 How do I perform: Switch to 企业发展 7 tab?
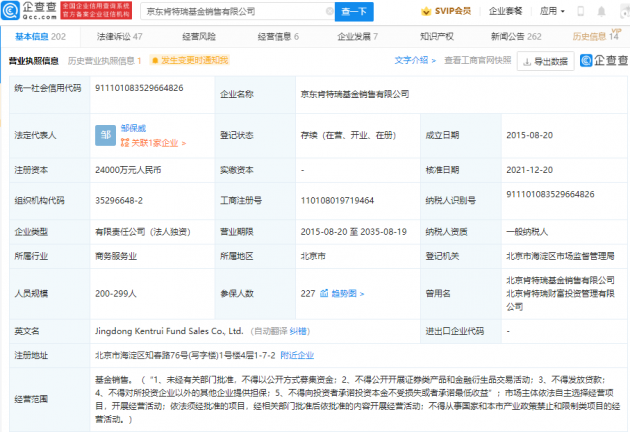coord(357,37)
